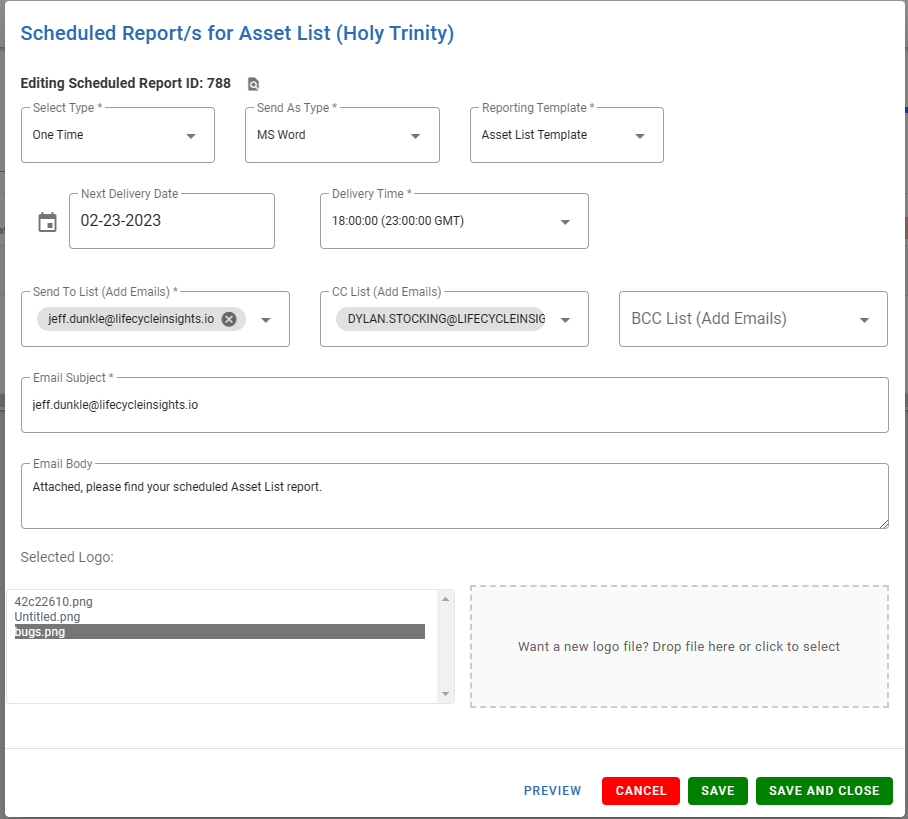This screenshot has width=908, height=819.
Task: Click the Next Delivery Date field
Action: tap(171, 221)
